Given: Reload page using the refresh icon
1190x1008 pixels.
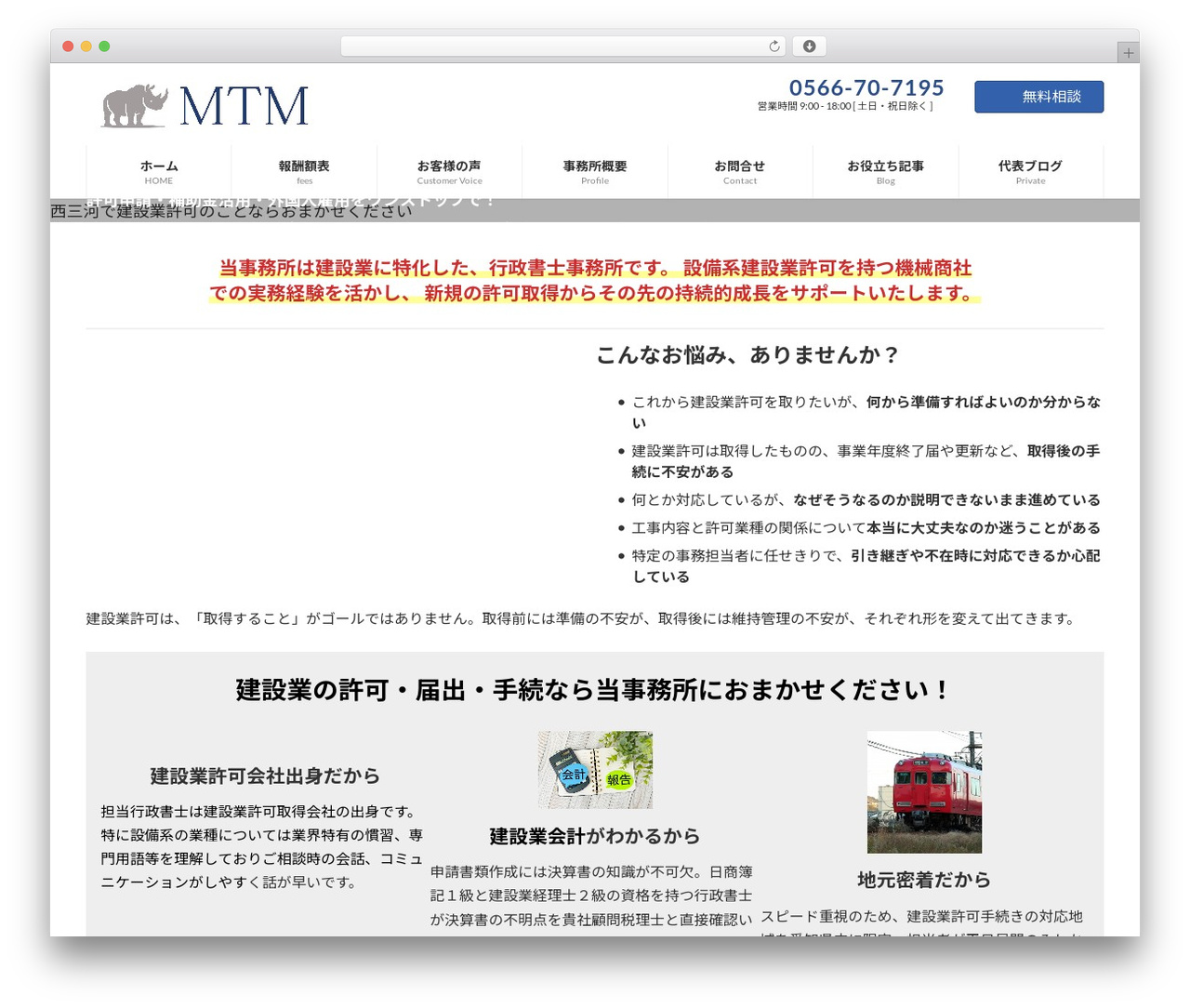Looking at the screenshot, I should (774, 46).
